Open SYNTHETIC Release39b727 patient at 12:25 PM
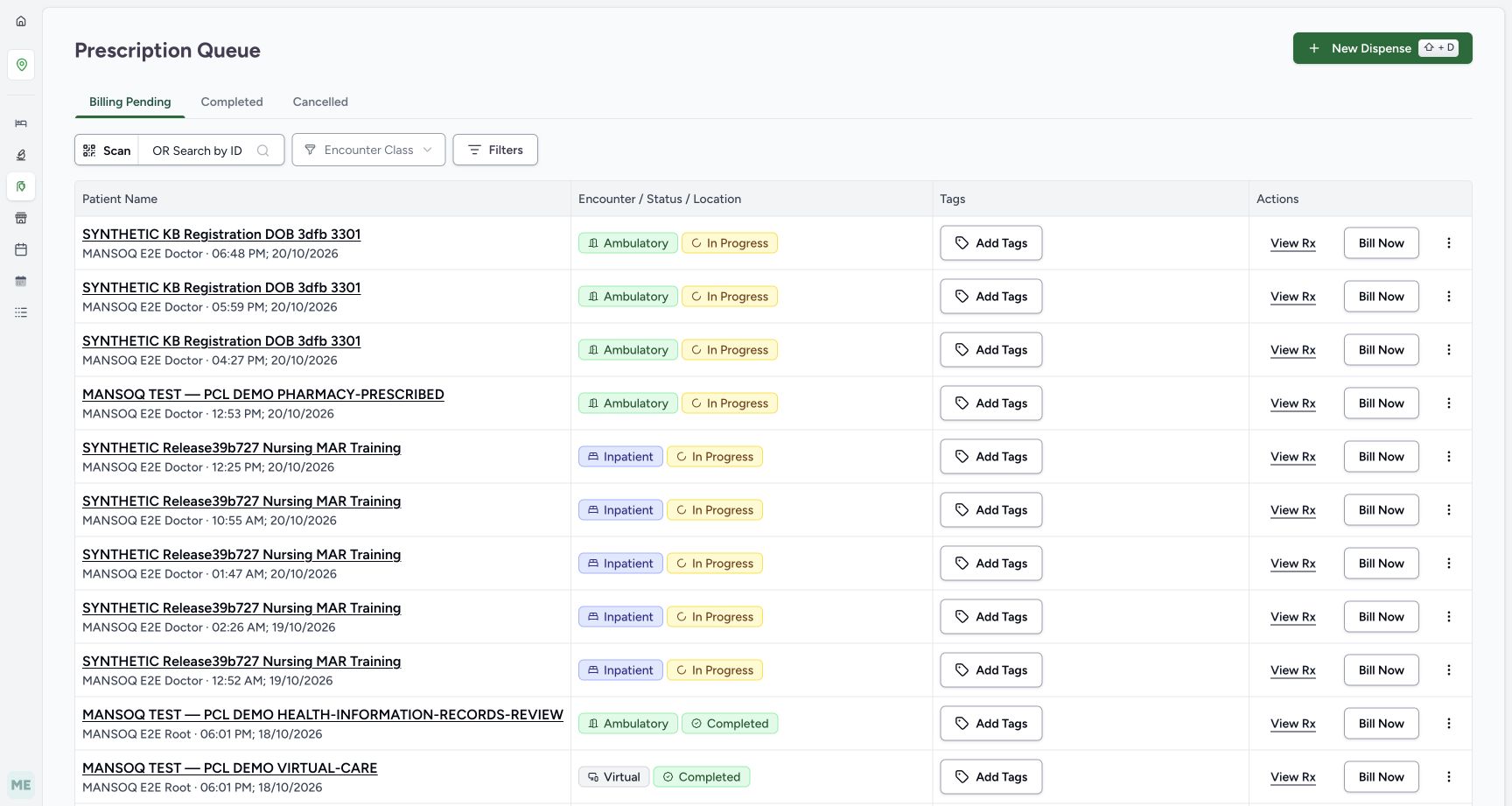Image resolution: width=1512 pixels, height=806 pixels. pyautogui.click(x=241, y=448)
